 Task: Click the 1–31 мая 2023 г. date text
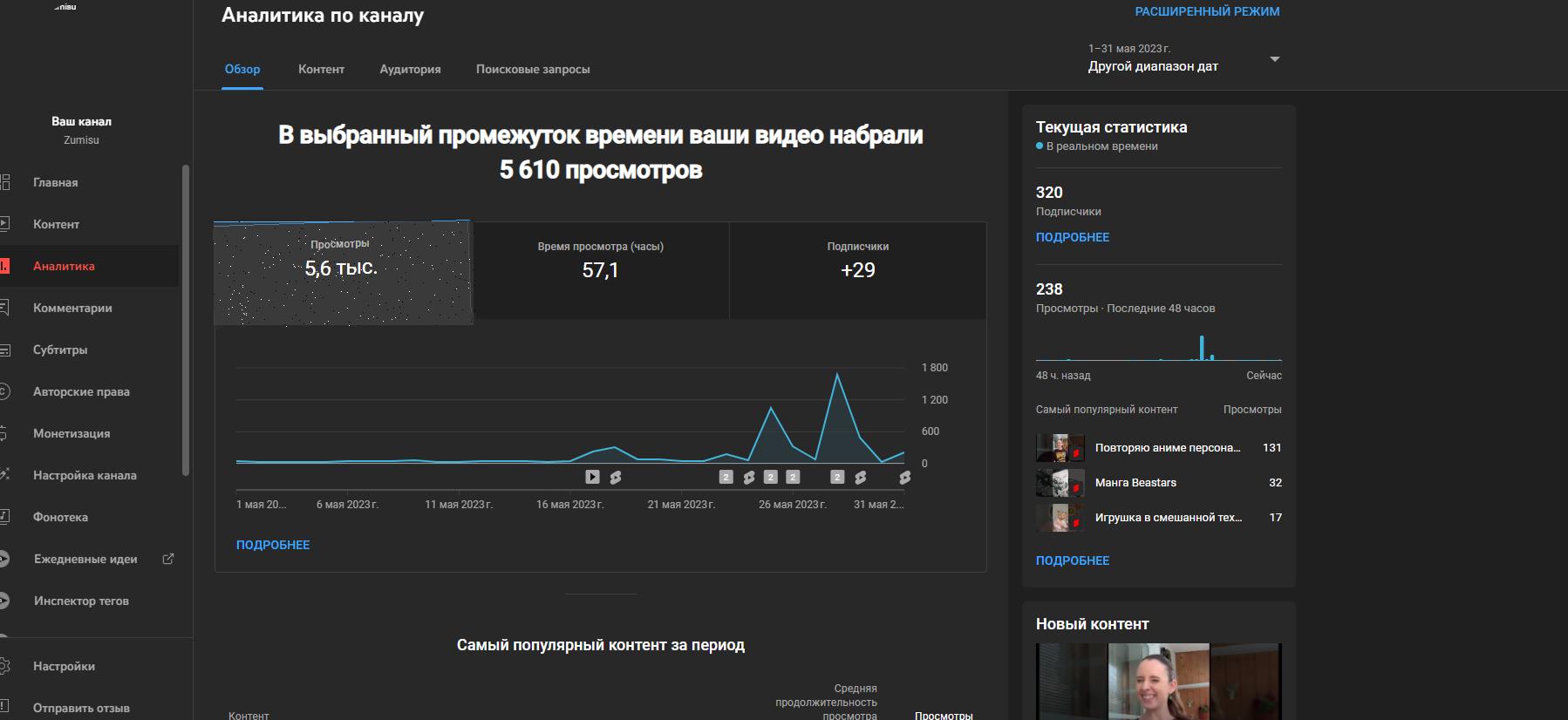coord(1129,49)
